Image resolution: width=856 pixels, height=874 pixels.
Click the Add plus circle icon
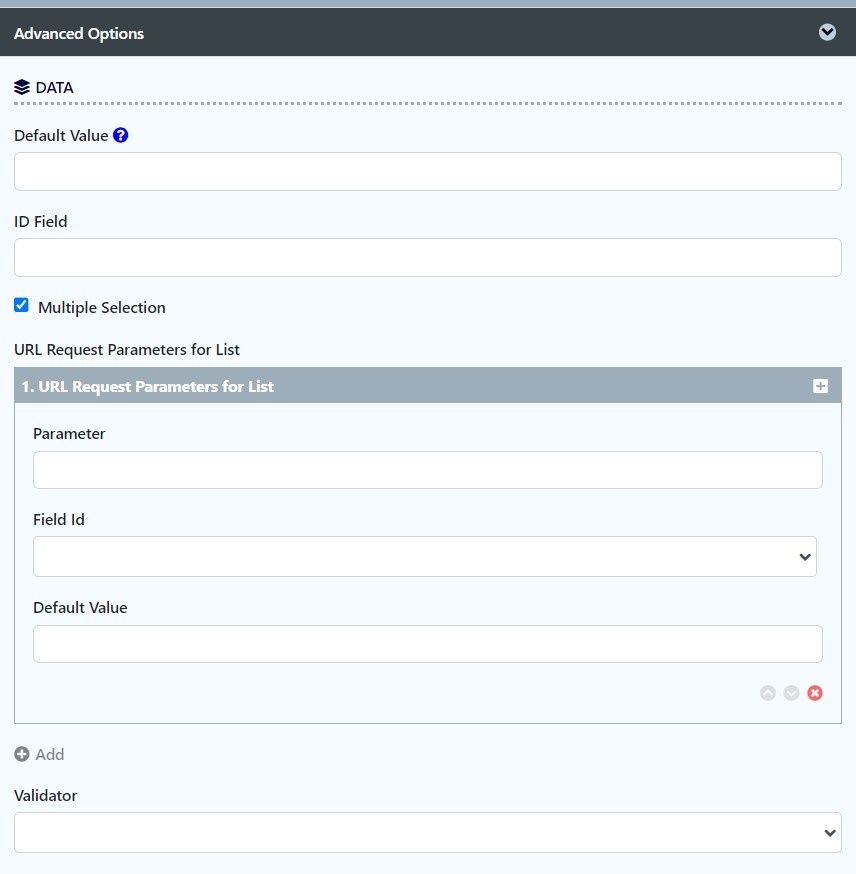pos(22,754)
